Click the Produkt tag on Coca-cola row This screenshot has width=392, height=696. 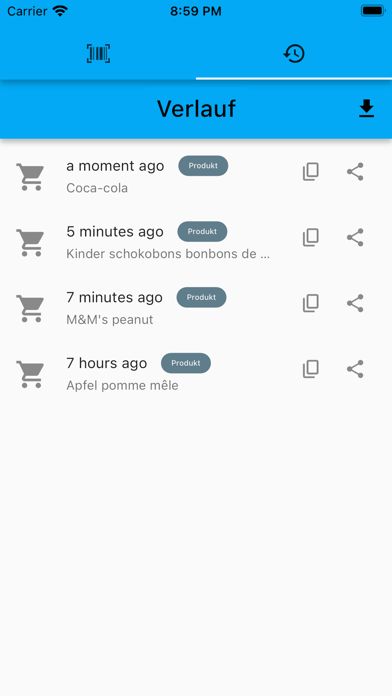pyautogui.click(x=203, y=166)
